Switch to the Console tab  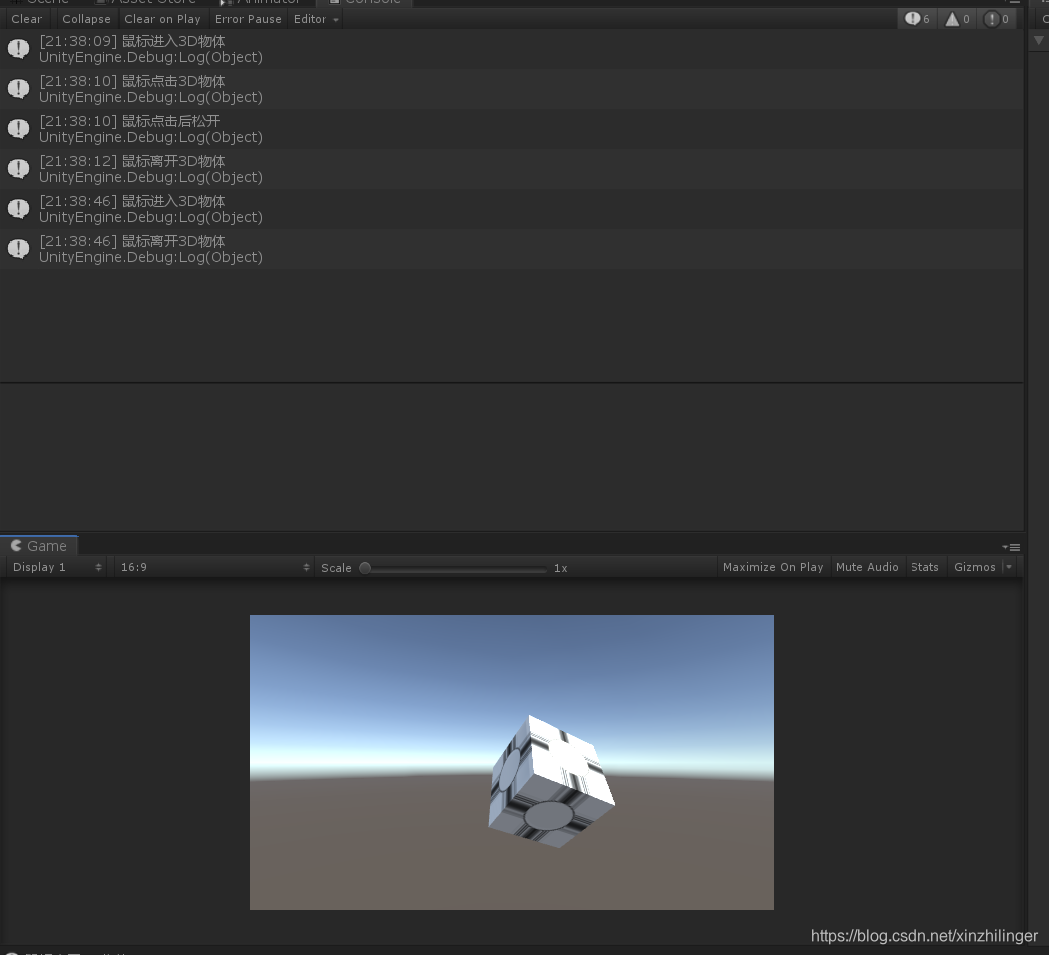point(365,2)
